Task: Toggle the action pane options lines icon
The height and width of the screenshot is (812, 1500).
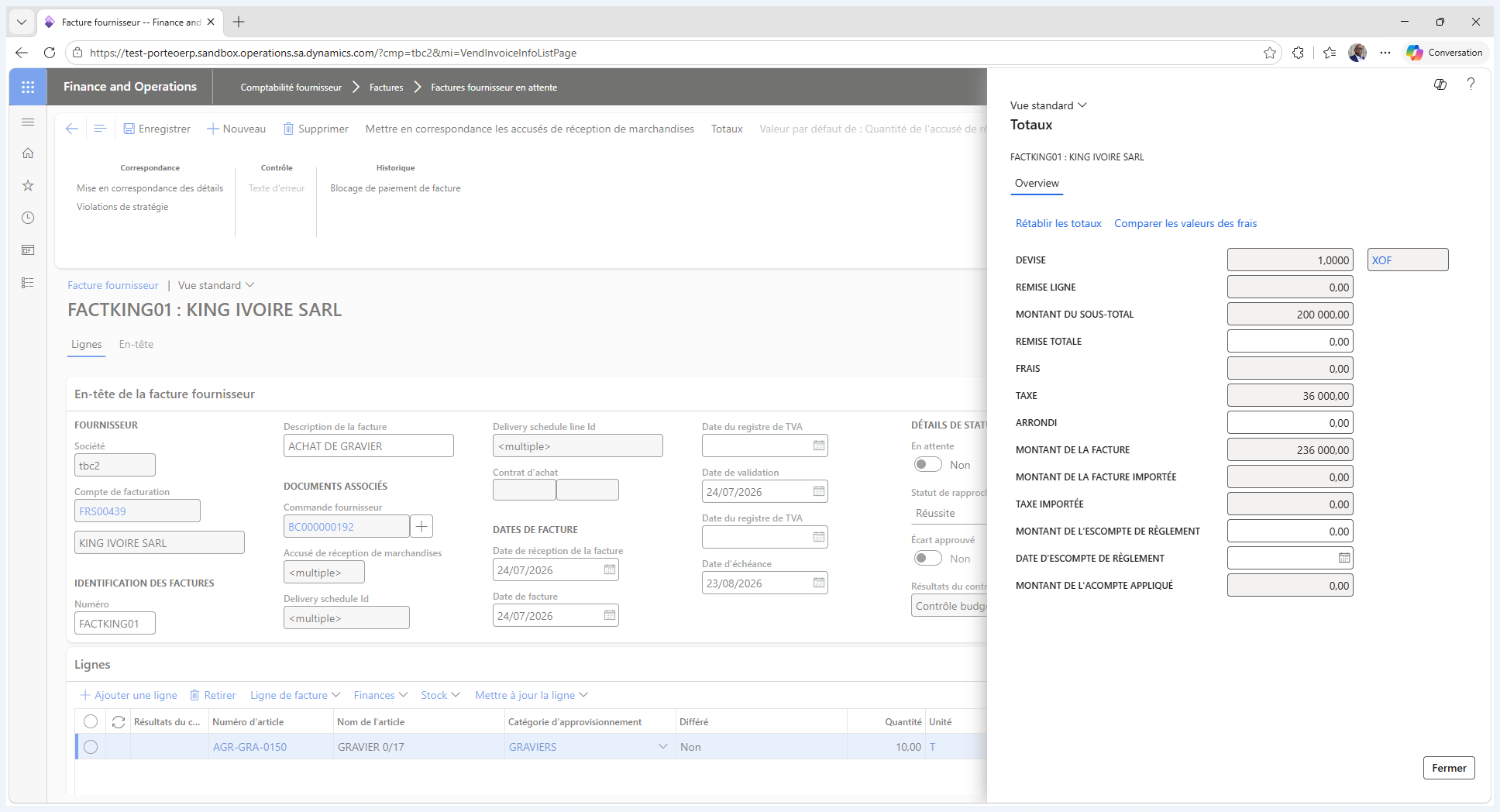Action: point(100,129)
